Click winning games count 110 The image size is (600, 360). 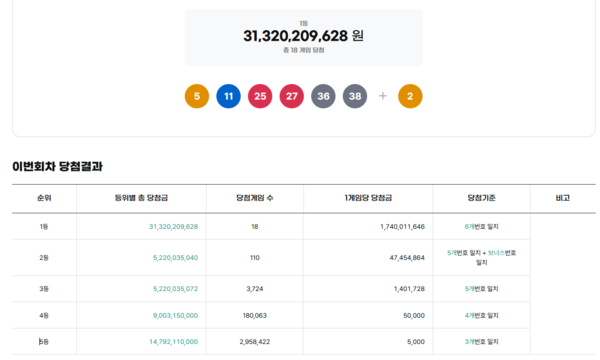coord(255,257)
